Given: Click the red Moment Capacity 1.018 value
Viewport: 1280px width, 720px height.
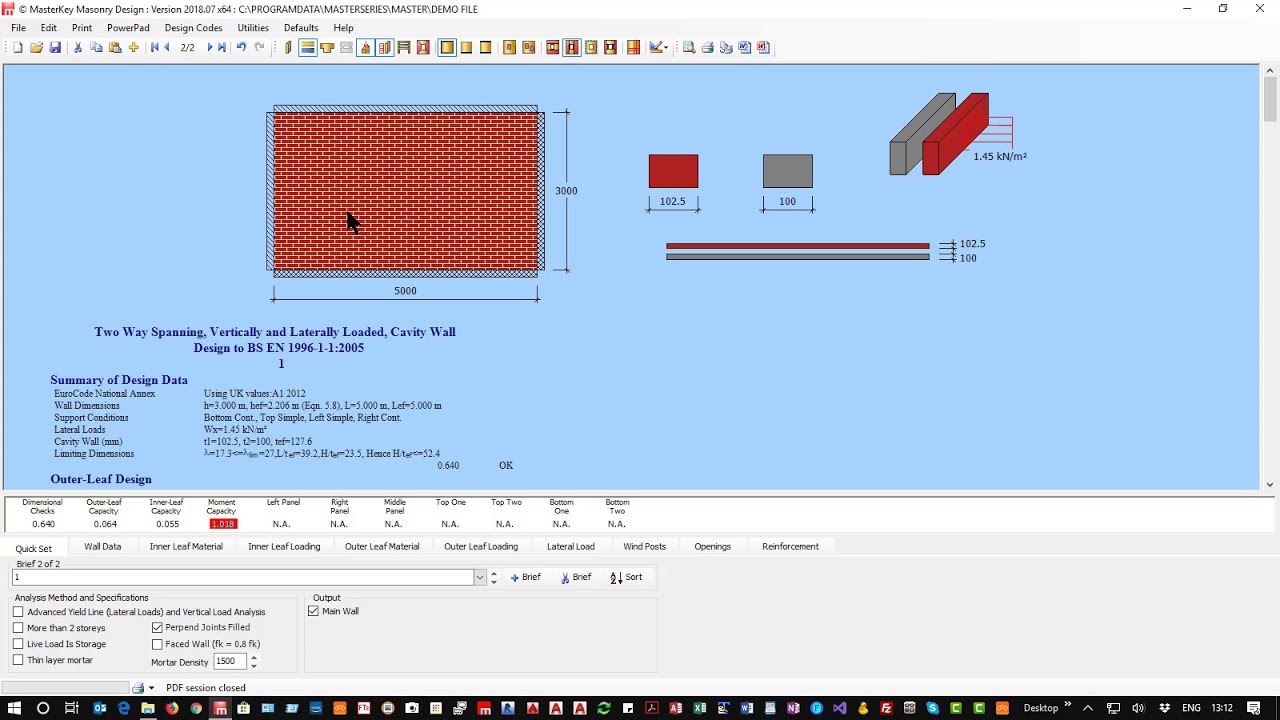Looking at the screenshot, I should coord(222,524).
